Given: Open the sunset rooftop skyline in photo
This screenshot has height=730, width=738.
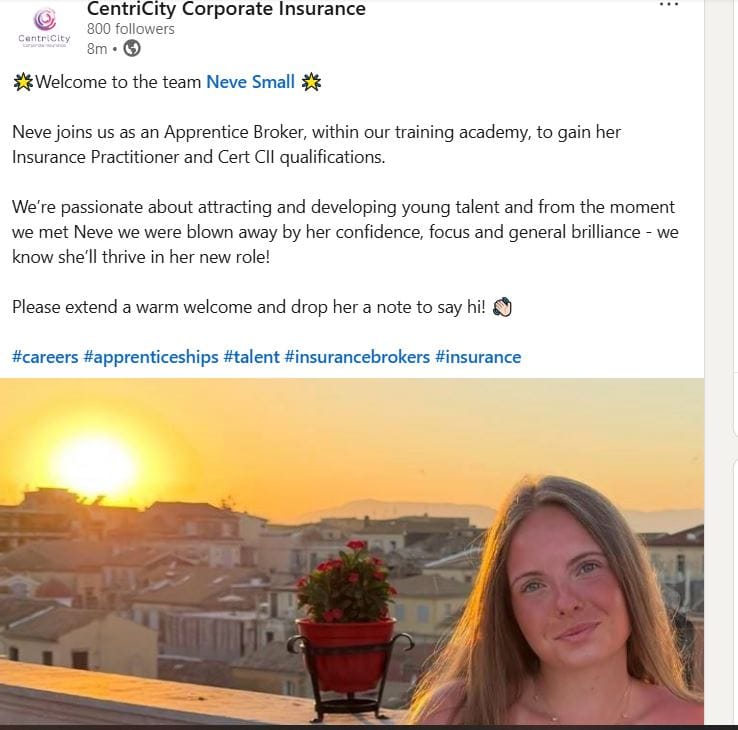Looking at the screenshot, I should [352, 552].
